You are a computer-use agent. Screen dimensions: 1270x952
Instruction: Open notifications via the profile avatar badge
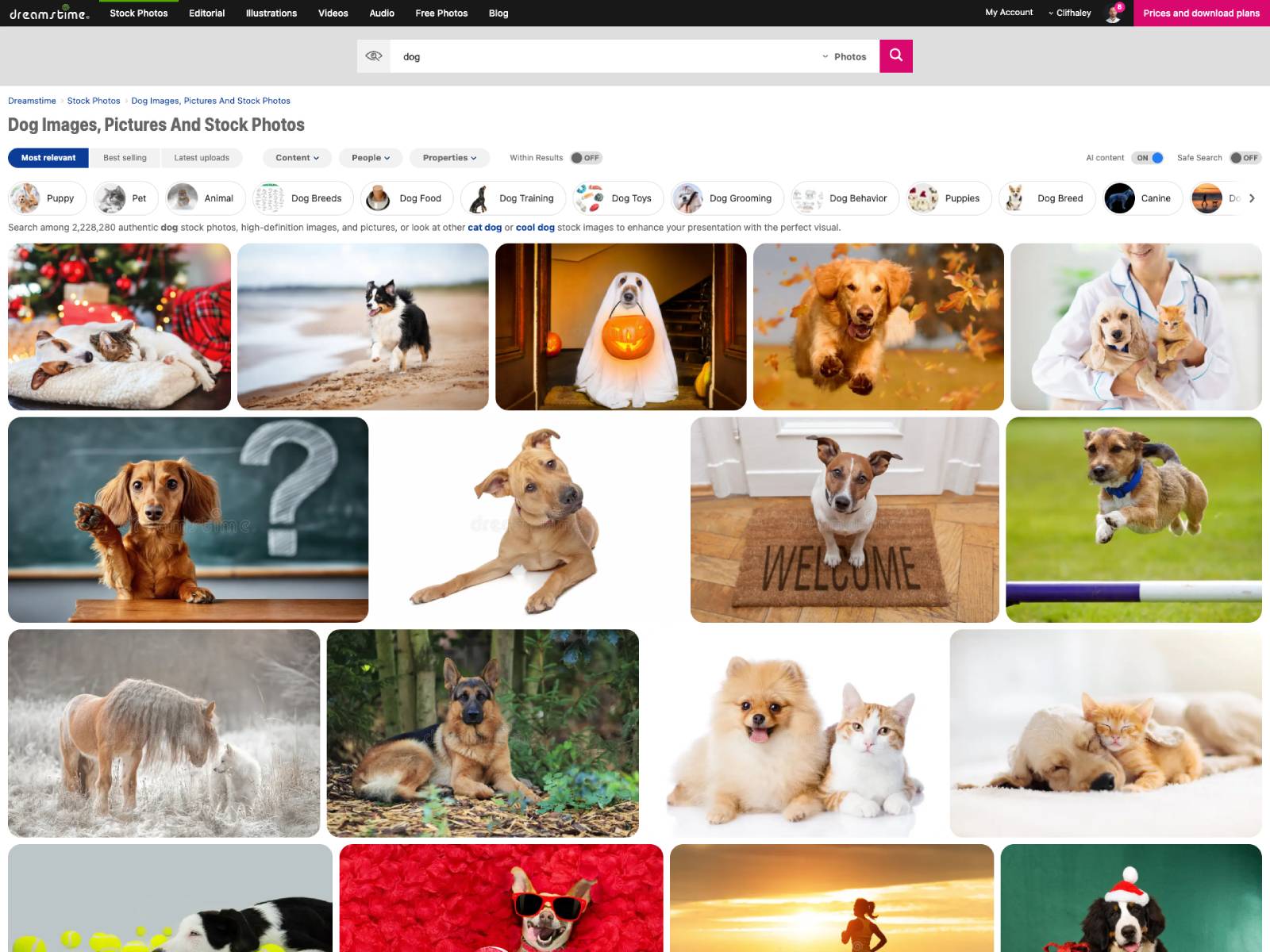[1114, 10]
